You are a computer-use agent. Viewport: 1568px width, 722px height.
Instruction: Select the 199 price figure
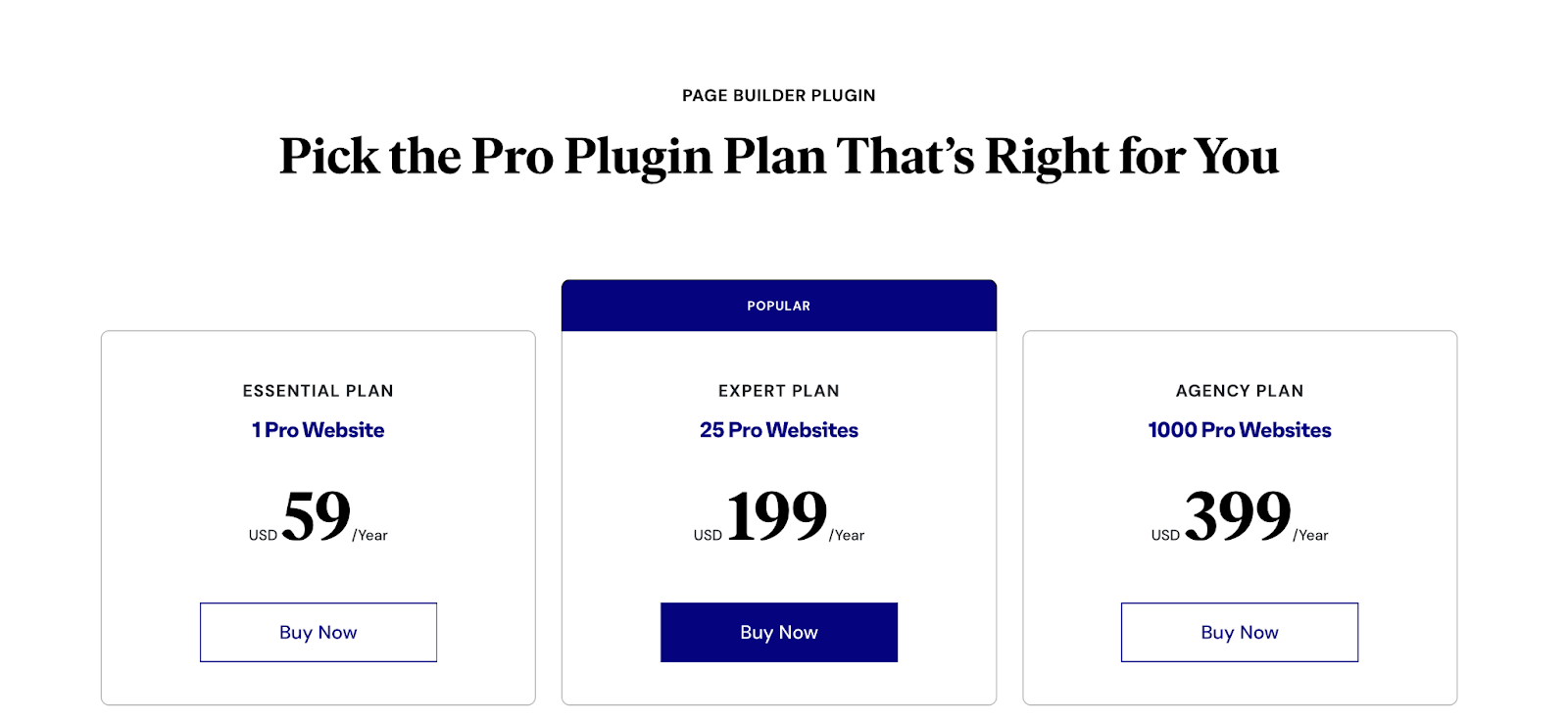(776, 515)
